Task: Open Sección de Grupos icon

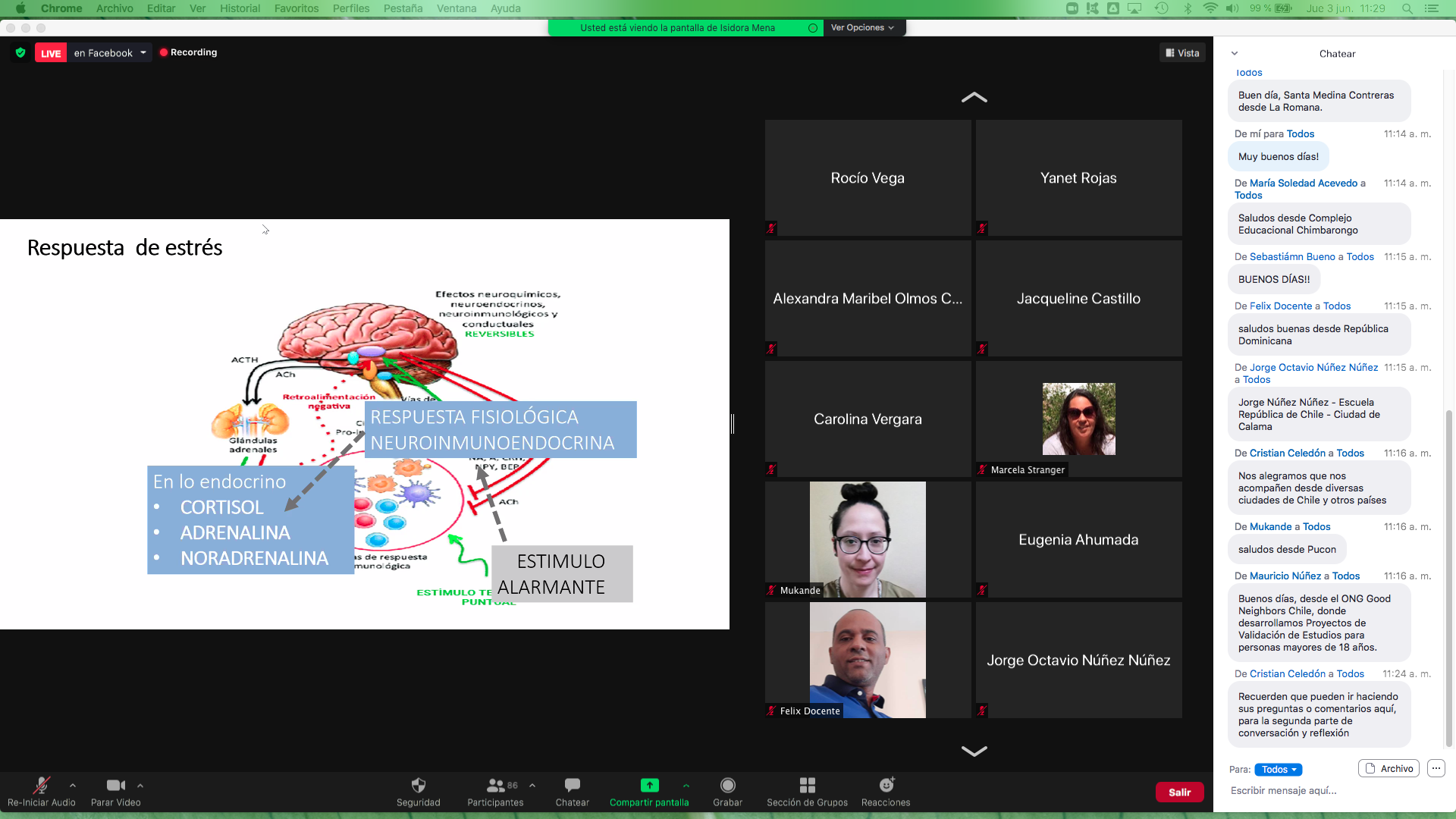Action: tap(807, 786)
